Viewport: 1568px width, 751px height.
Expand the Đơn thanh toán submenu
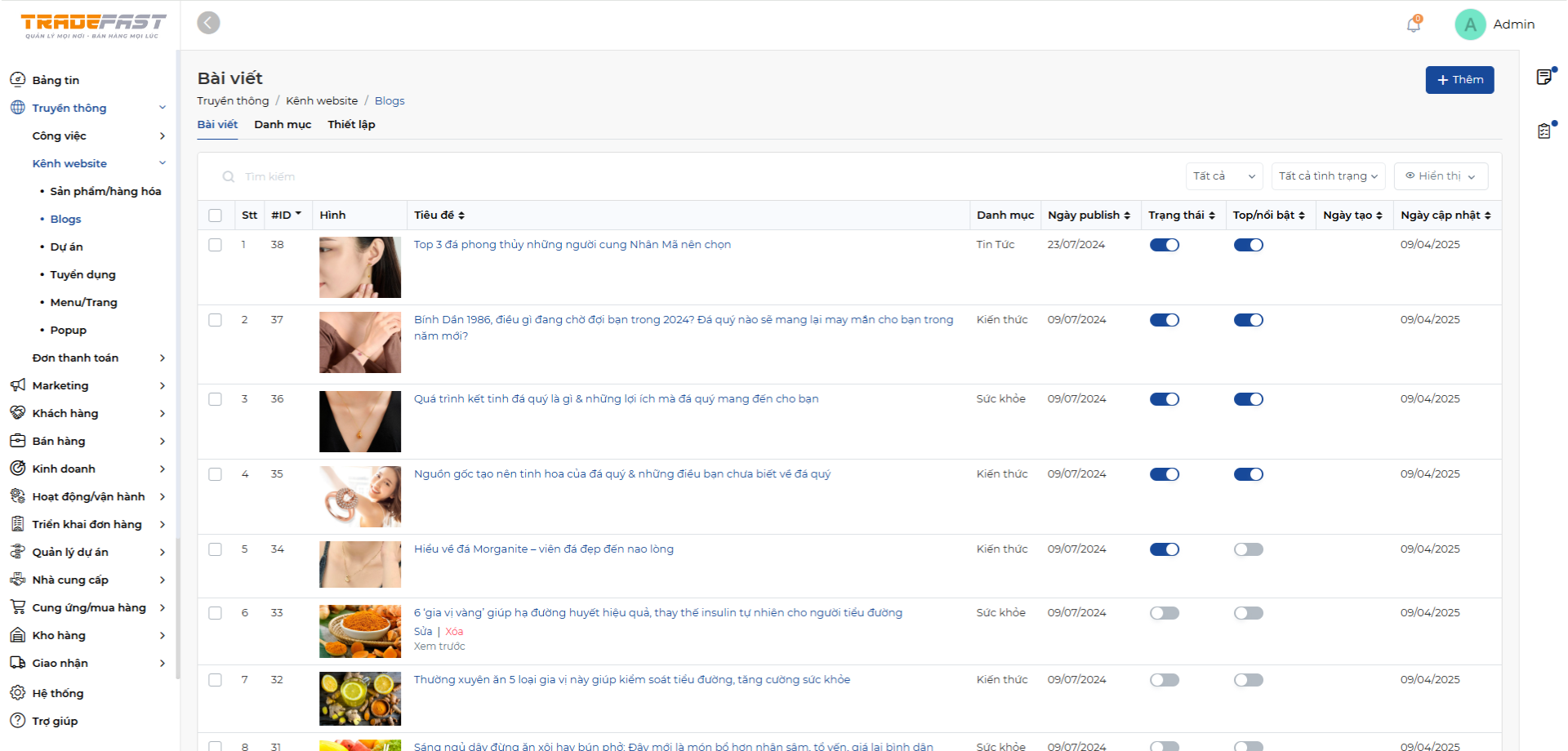point(163,358)
